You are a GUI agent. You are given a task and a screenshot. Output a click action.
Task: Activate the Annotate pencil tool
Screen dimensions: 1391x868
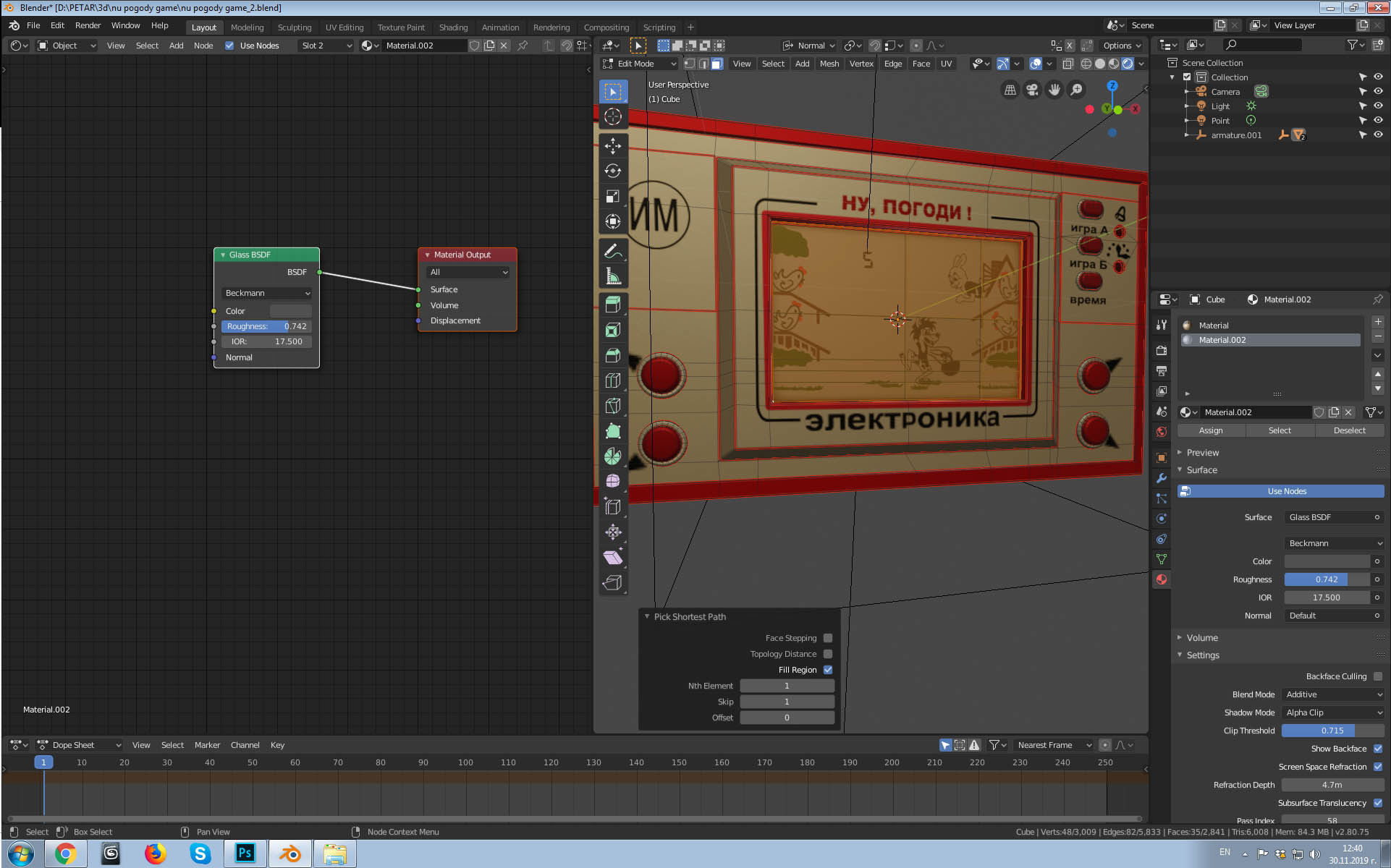(613, 251)
